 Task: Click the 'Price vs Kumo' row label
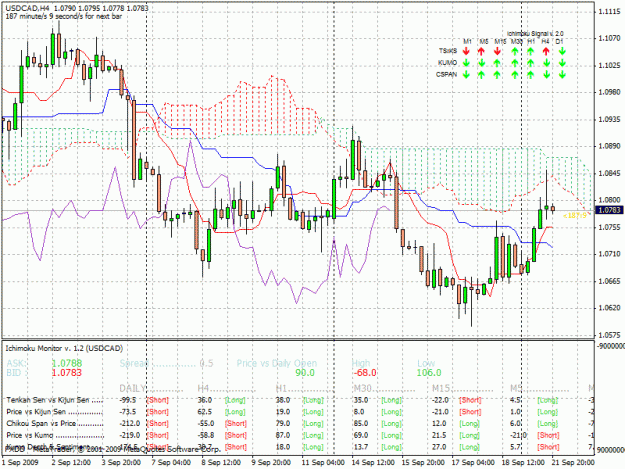tap(30, 435)
